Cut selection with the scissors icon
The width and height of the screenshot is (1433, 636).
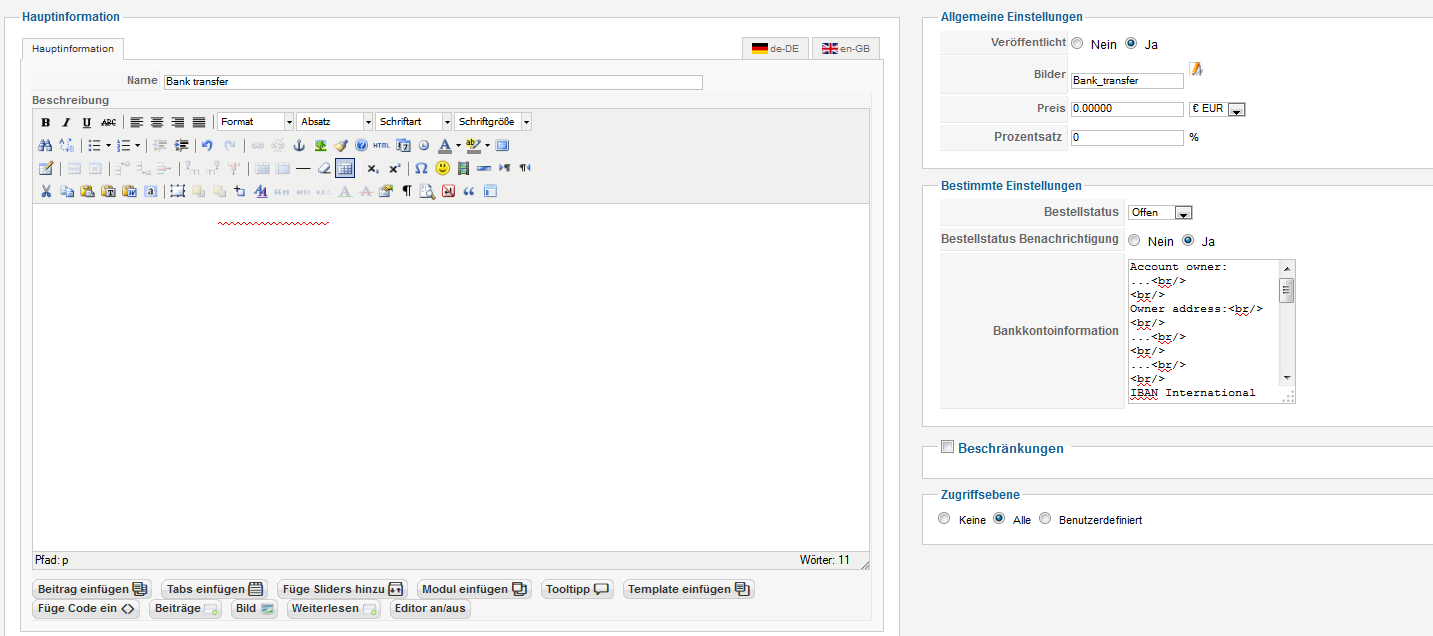click(x=45, y=191)
